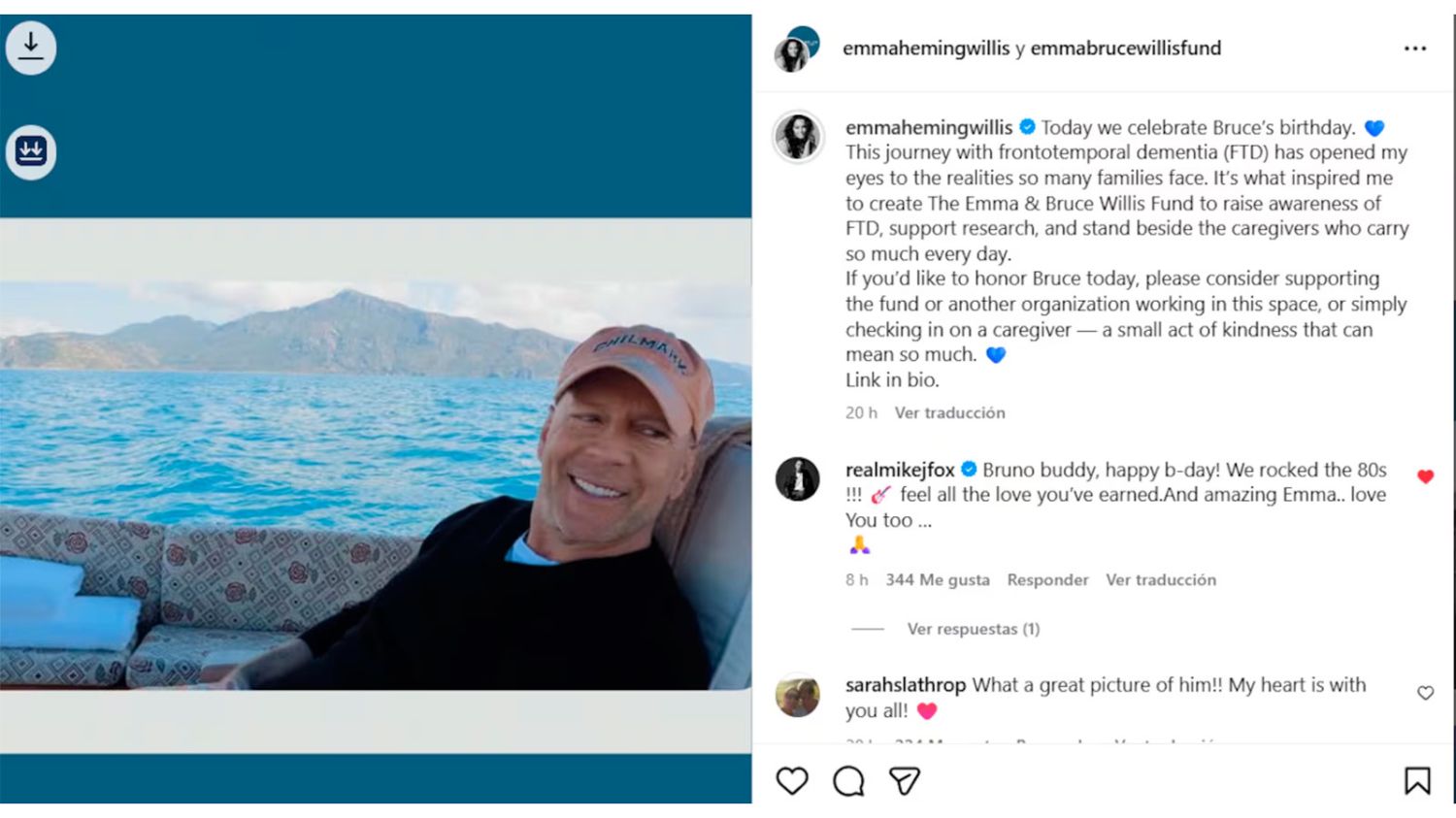1456x818 pixels.
Task: Like the post with the heart icon
Action: point(792,781)
